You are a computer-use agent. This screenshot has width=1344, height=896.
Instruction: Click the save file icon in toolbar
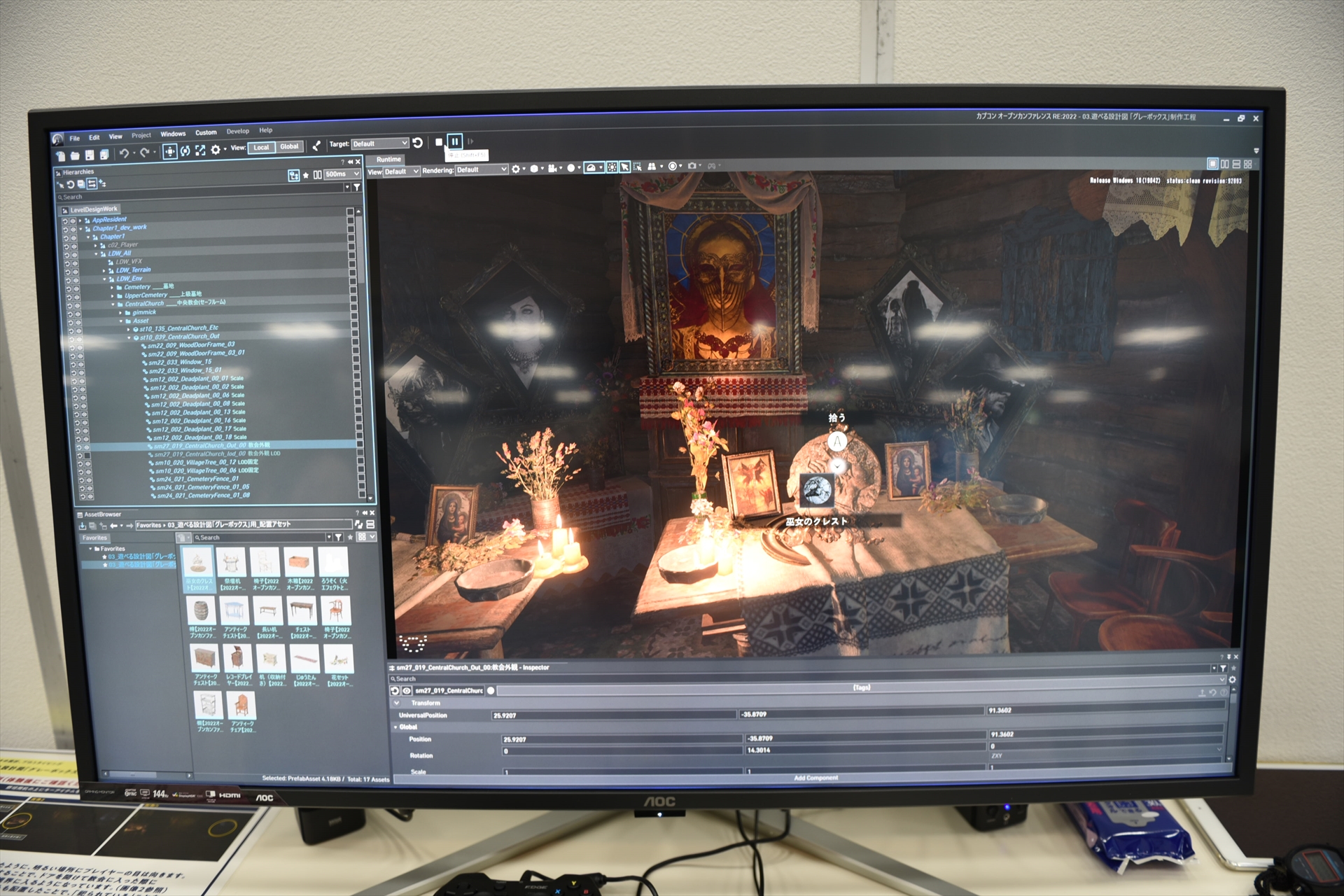[x=90, y=155]
